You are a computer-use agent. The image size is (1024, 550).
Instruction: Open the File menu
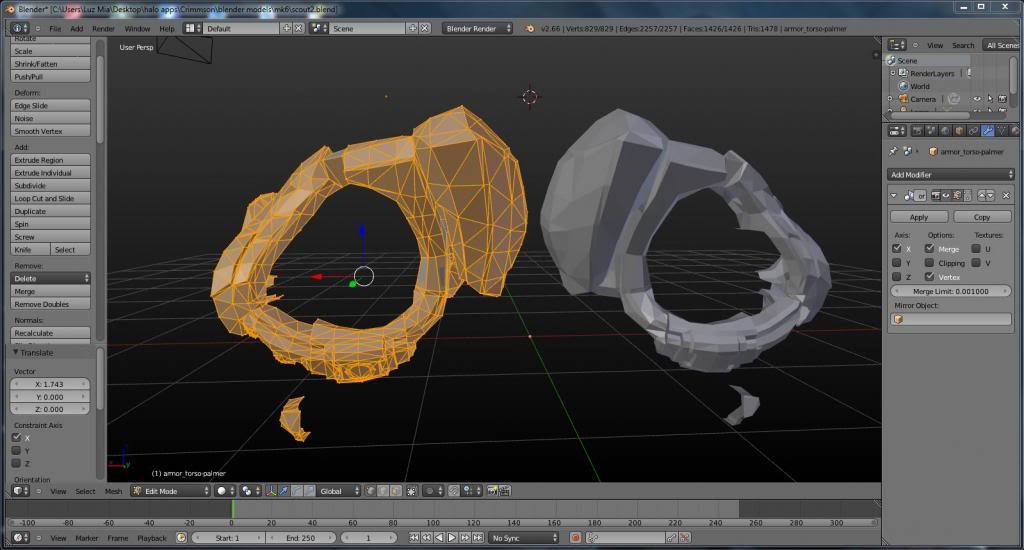[56, 29]
